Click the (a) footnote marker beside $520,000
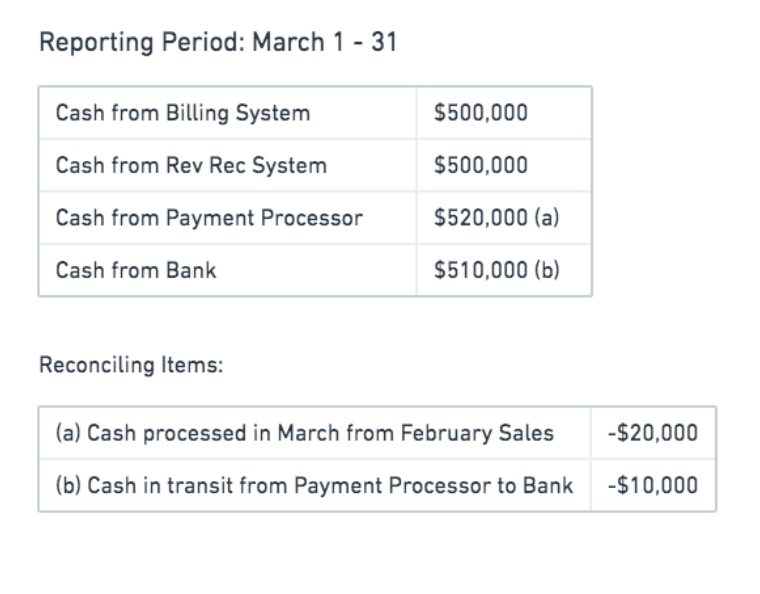Screen dimensions: 760x594 [547, 217]
